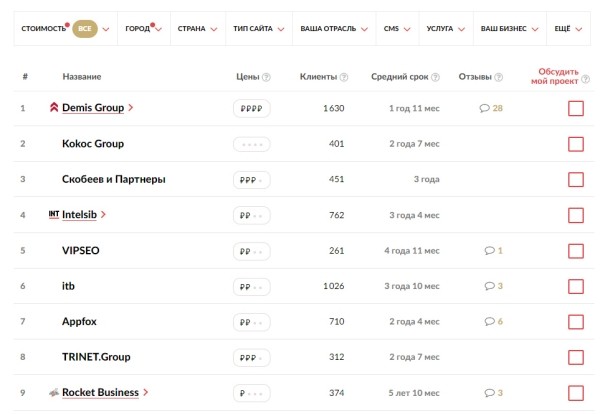
Task: Open Appfox reviews comment icon
Action: click(x=487, y=322)
